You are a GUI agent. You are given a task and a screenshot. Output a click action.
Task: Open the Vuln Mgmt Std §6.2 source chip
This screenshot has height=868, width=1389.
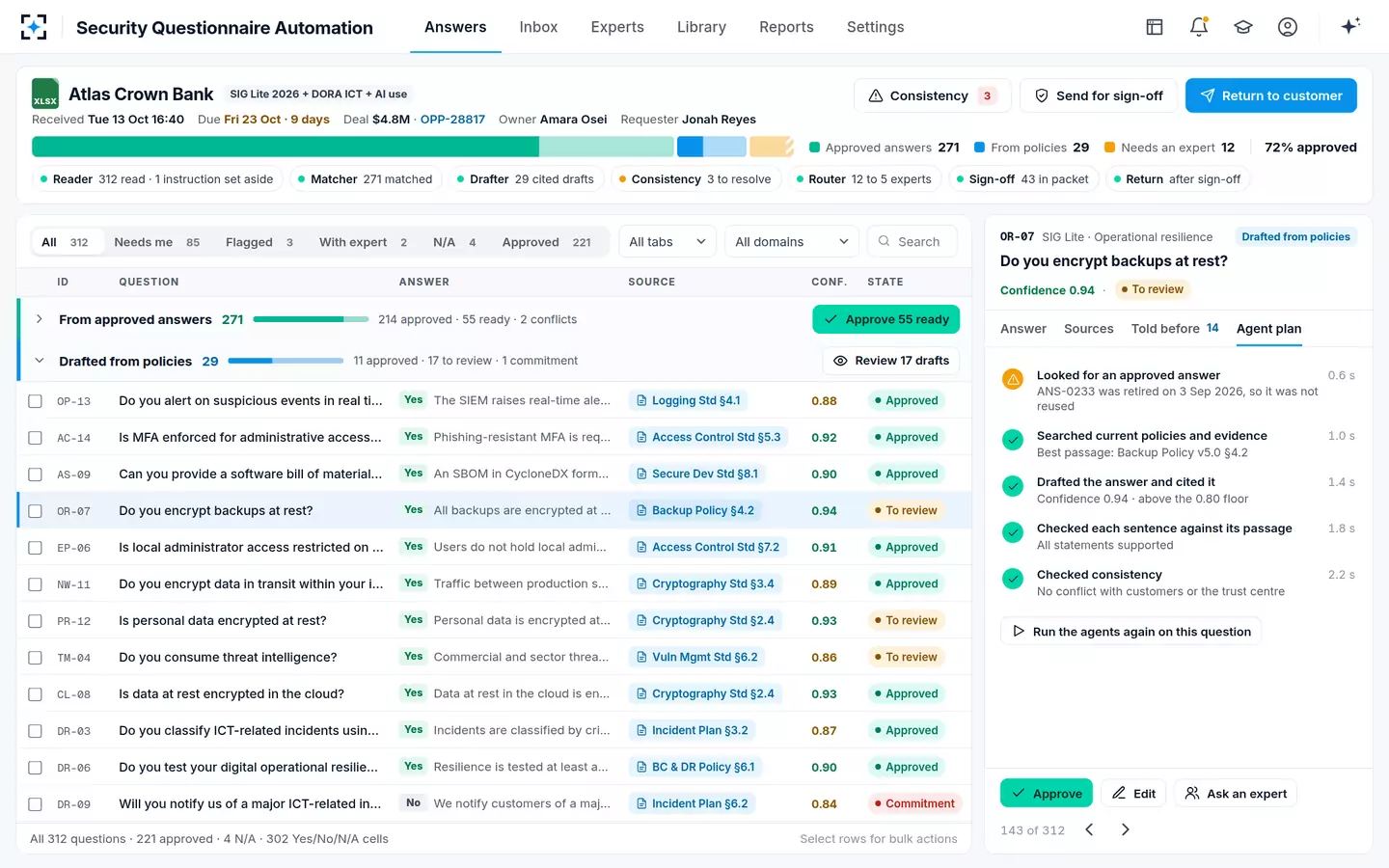[x=697, y=657]
